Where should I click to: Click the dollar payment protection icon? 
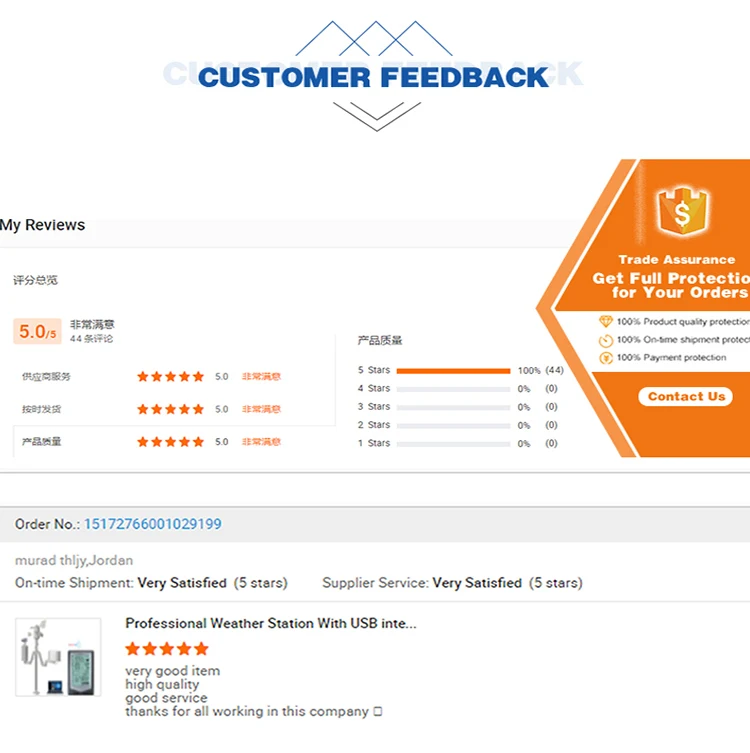[605, 357]
